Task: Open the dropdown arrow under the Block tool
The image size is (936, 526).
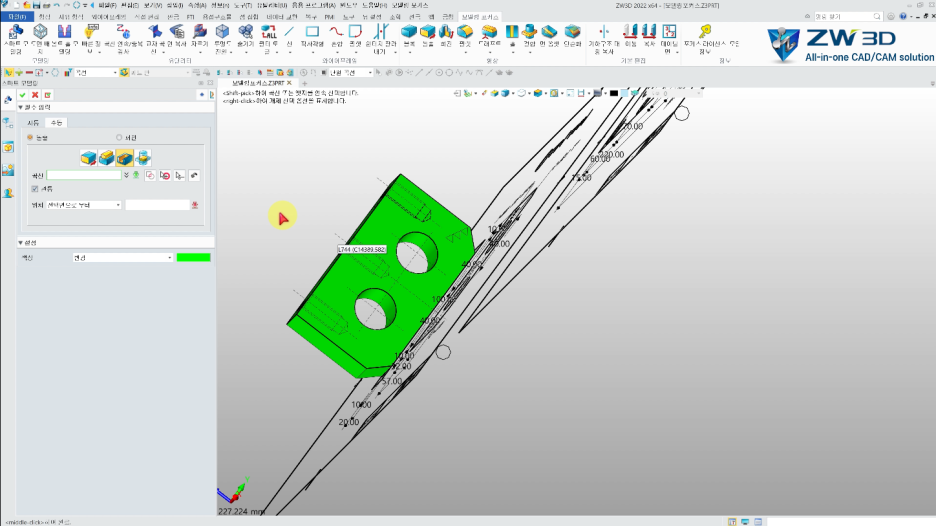Action: click(x=409, y=53)
